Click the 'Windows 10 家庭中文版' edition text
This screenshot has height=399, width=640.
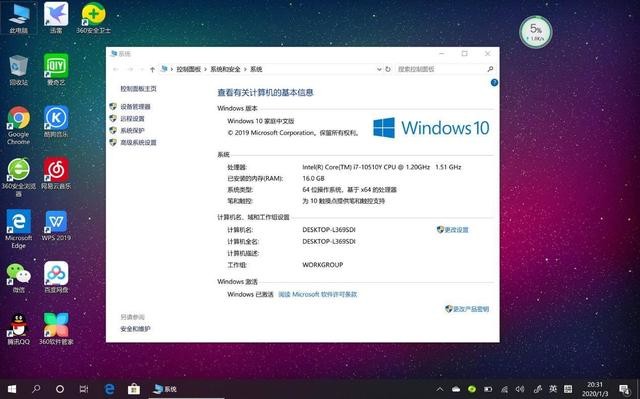pos(261,121)
